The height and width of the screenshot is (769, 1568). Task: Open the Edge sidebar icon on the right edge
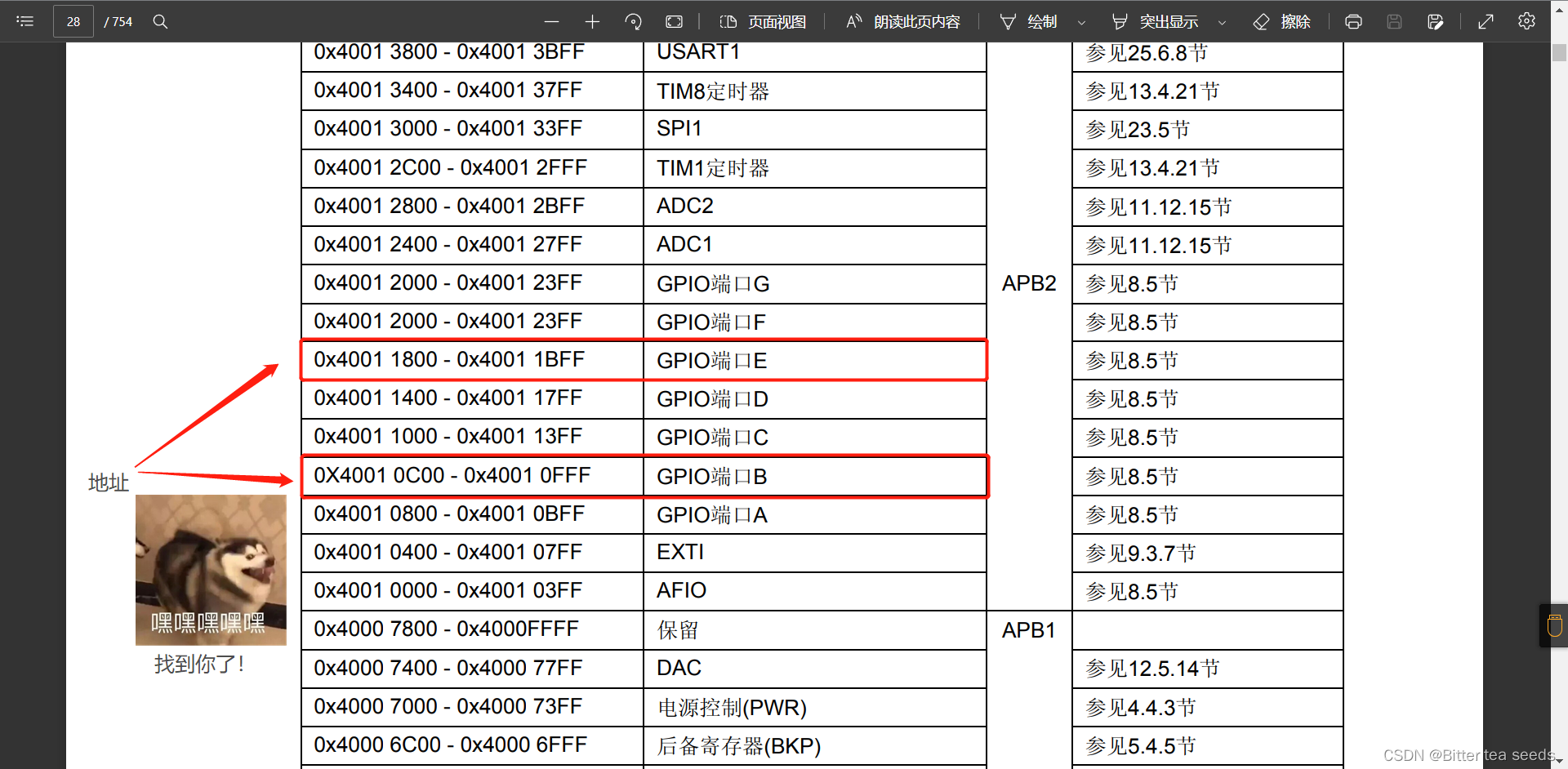pyautogui.click(x=1554, y=625)
